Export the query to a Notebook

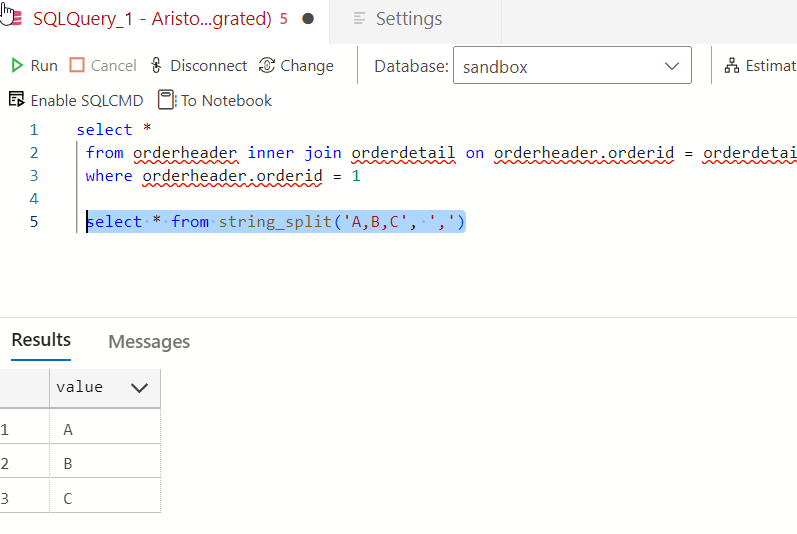215,100
